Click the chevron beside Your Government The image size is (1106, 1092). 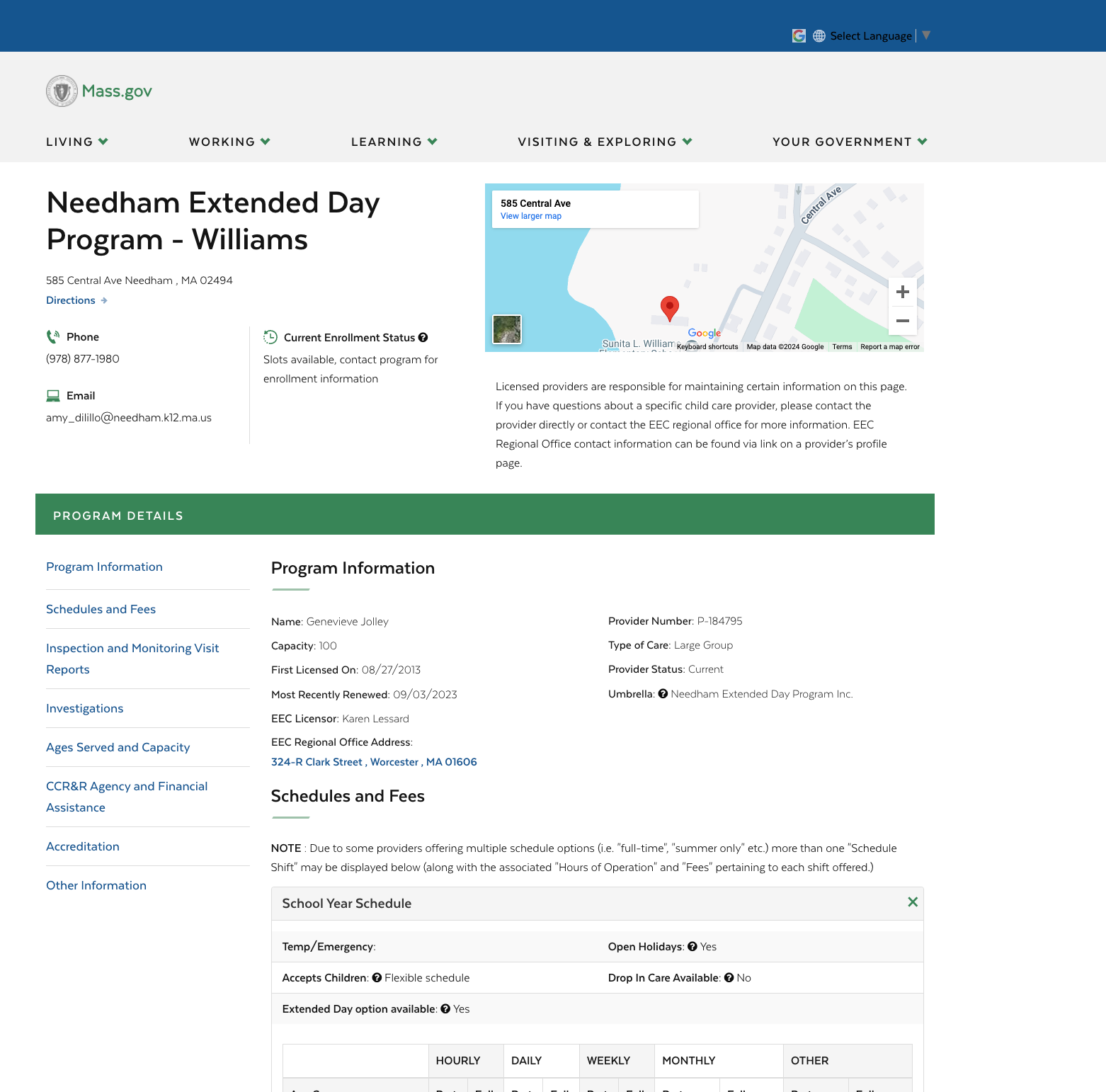click(923, 142)
